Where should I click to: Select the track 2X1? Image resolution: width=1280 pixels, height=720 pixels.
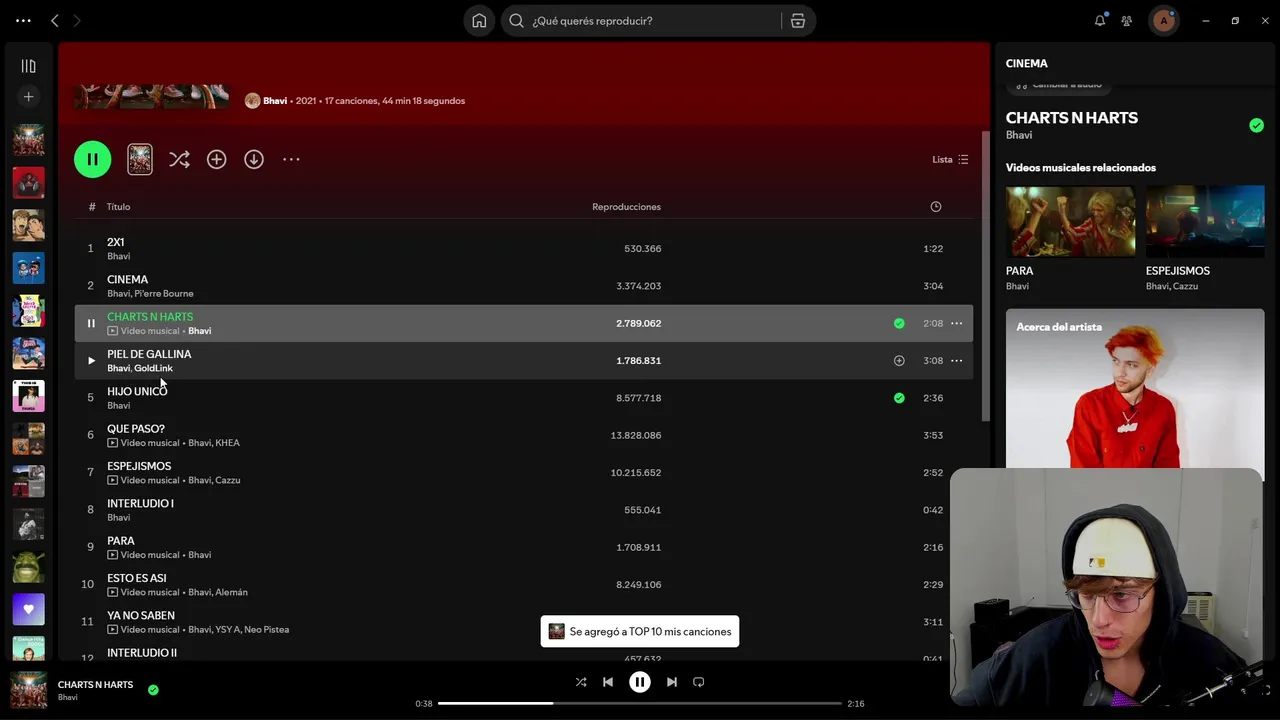(x=523, y=248)
